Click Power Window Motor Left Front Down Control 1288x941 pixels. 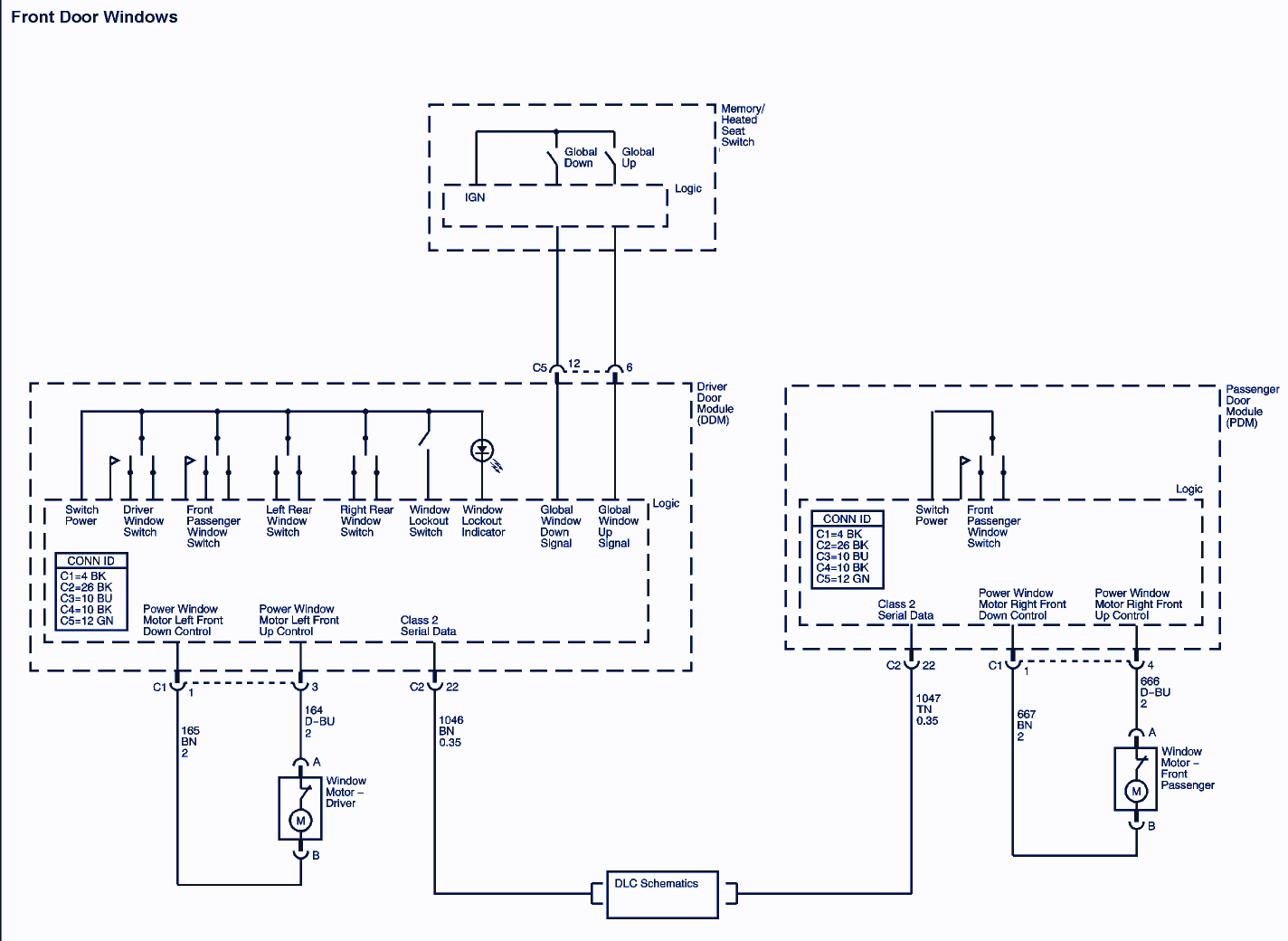(183, 621)
